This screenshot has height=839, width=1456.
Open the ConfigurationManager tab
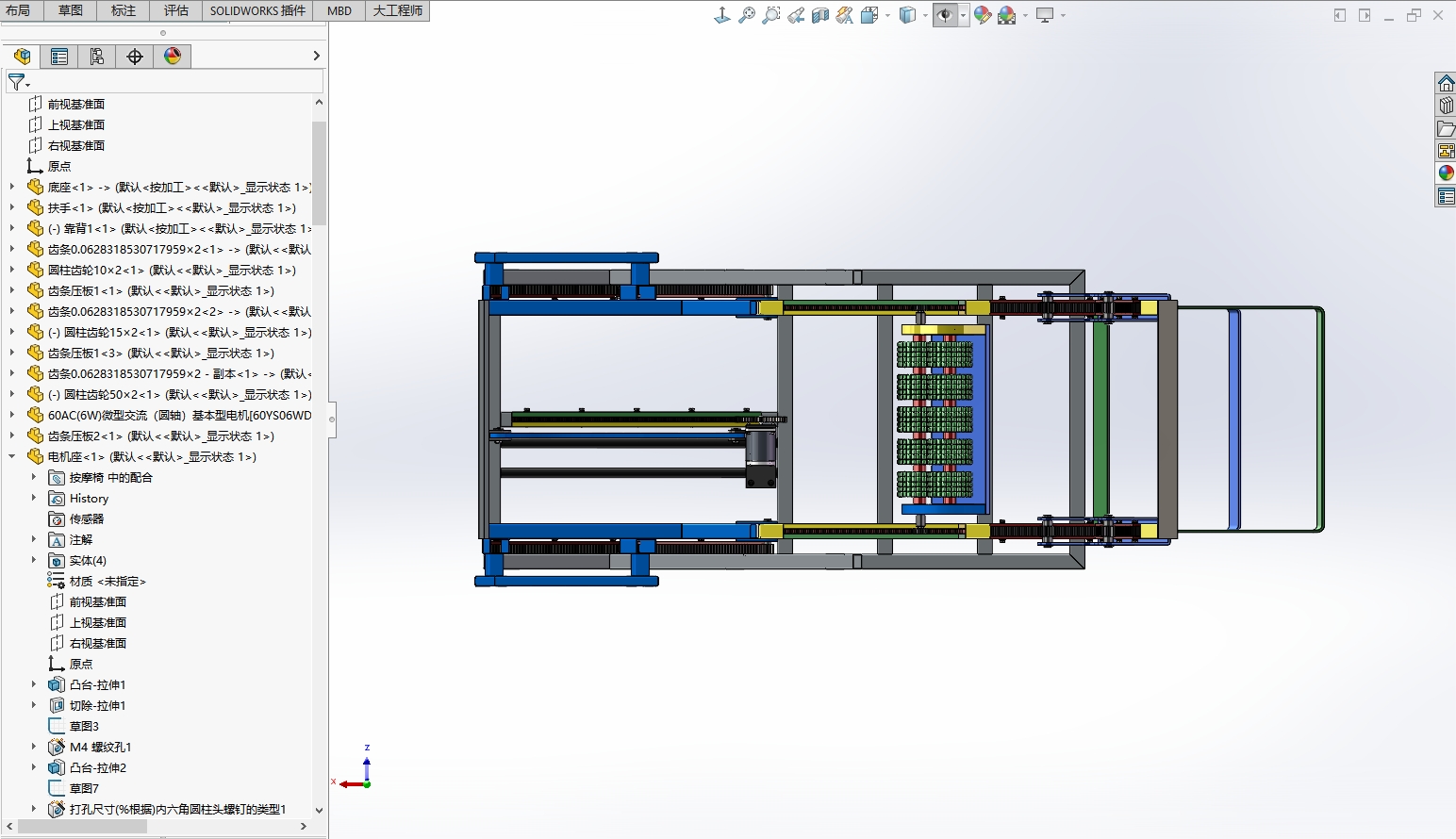pos(97,57)
